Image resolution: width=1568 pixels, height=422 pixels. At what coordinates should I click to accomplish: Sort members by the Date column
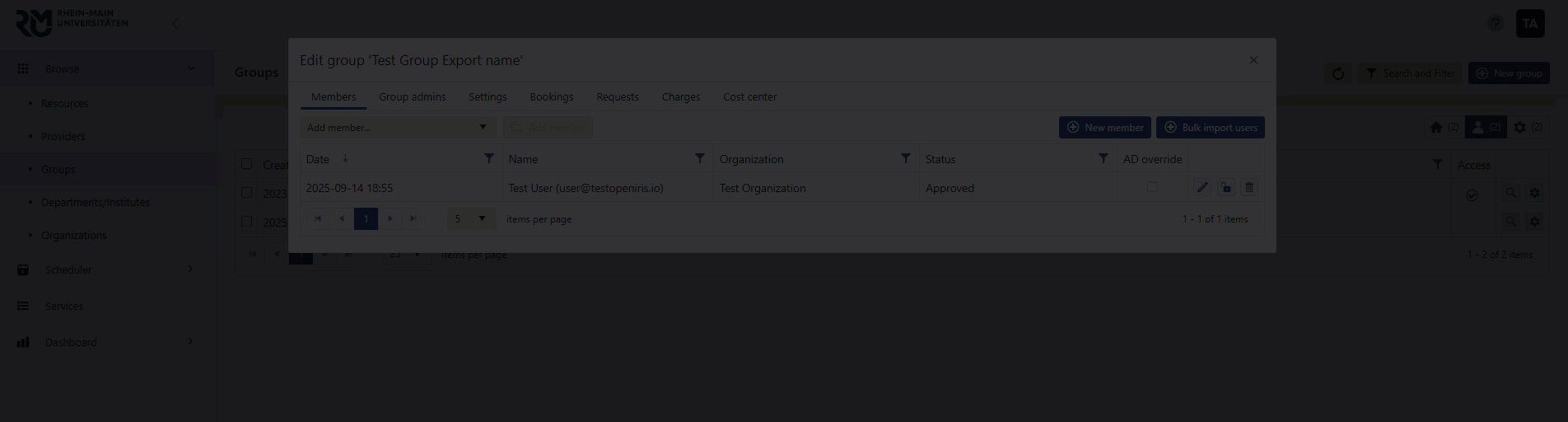(x=318, y=159)
